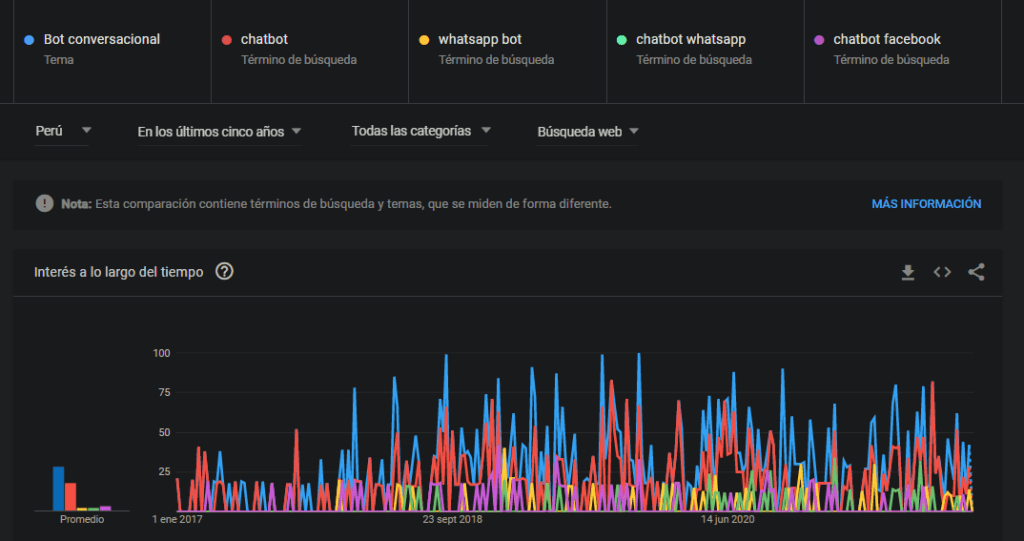This screenshot has width=1024, height=541.
Task: Click the purple average bar in Promedio
Action: 105,508
